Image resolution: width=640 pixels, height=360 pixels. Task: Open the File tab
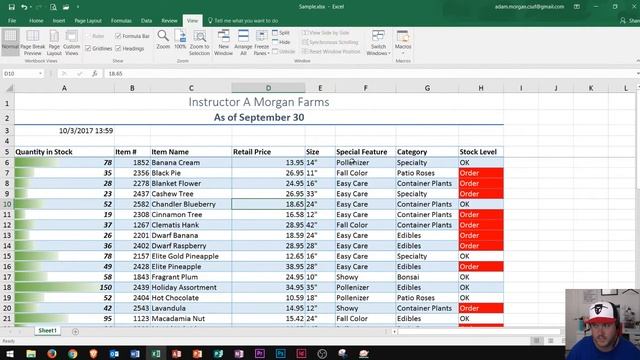12,20
